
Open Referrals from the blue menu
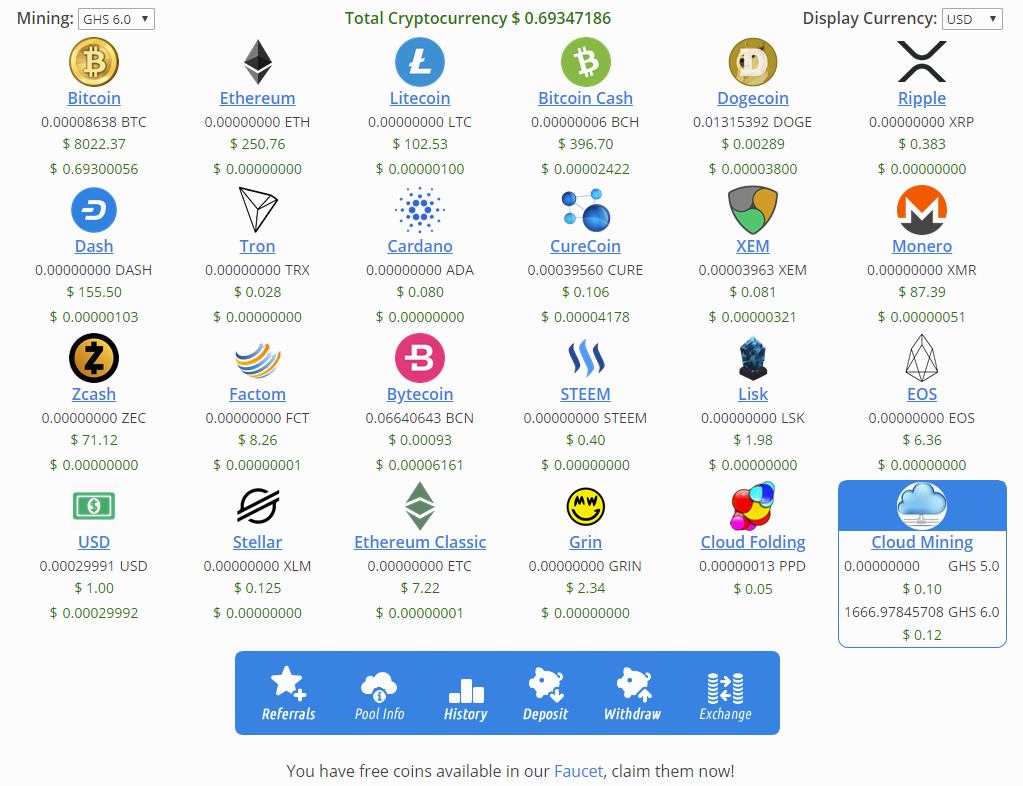click(x=288, y=693)
